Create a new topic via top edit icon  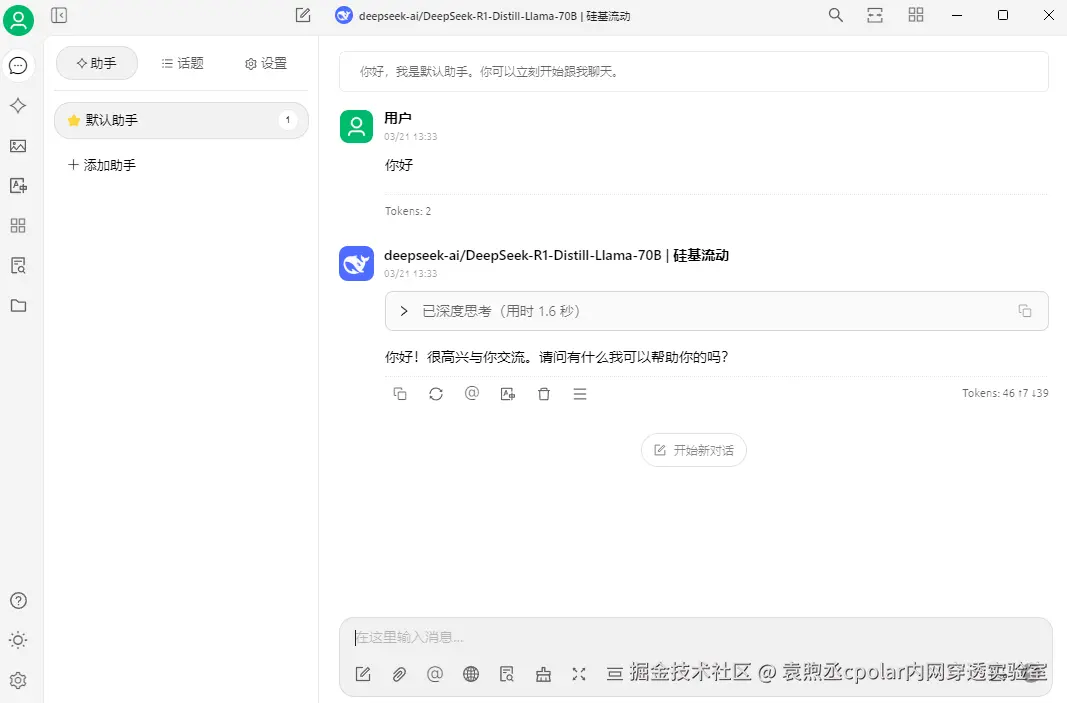(303, 15)
